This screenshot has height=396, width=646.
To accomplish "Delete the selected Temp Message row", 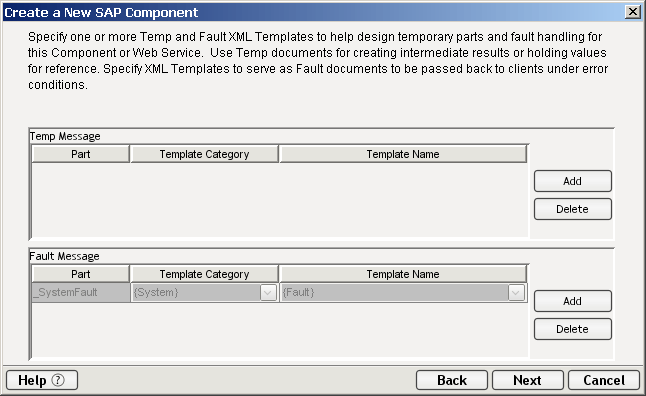I will [573, 209].
